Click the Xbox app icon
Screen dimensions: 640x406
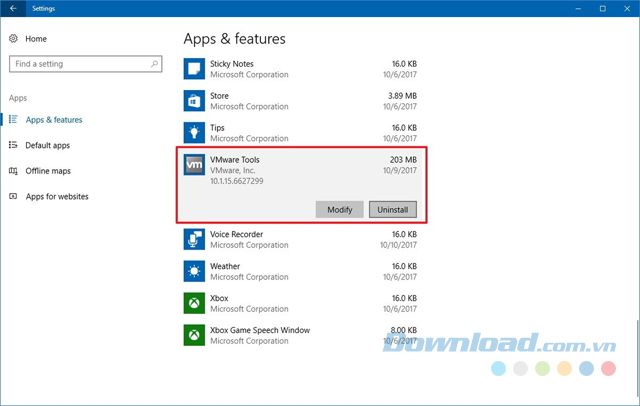click(194, 304)
